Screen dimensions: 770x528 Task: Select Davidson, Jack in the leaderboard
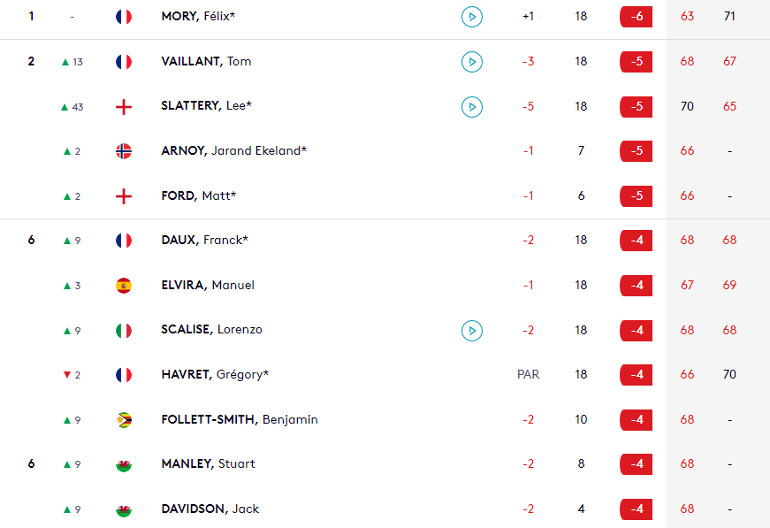click(210, 509)
